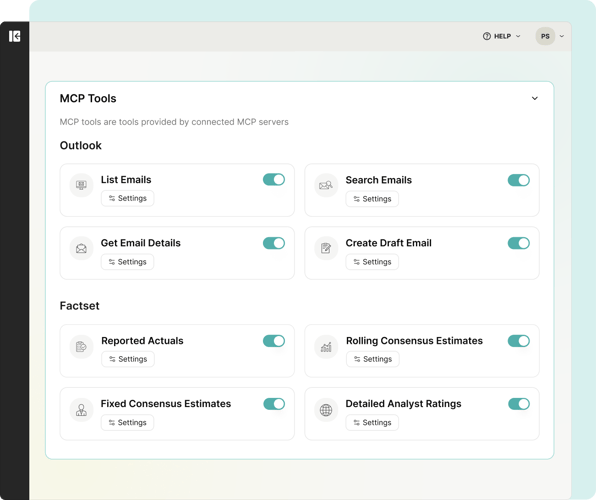The width and height of the screenshot is (596, 500).
Task: Open Settings for Get Email Details
Action: tap(127, 262)
